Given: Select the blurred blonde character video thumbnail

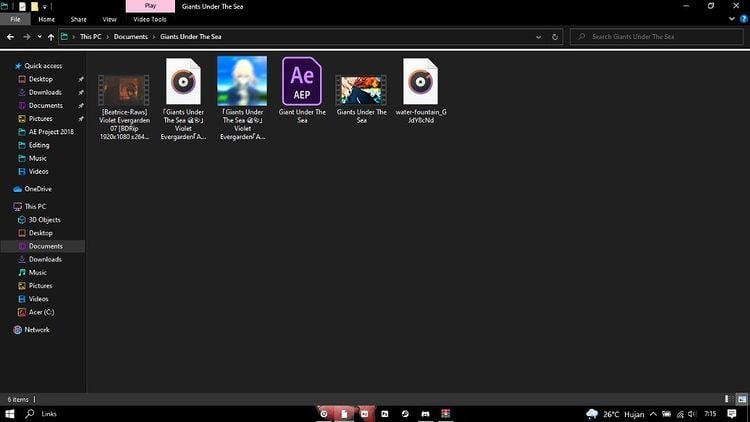Looking at the screenshot, I should pos(242,99).
